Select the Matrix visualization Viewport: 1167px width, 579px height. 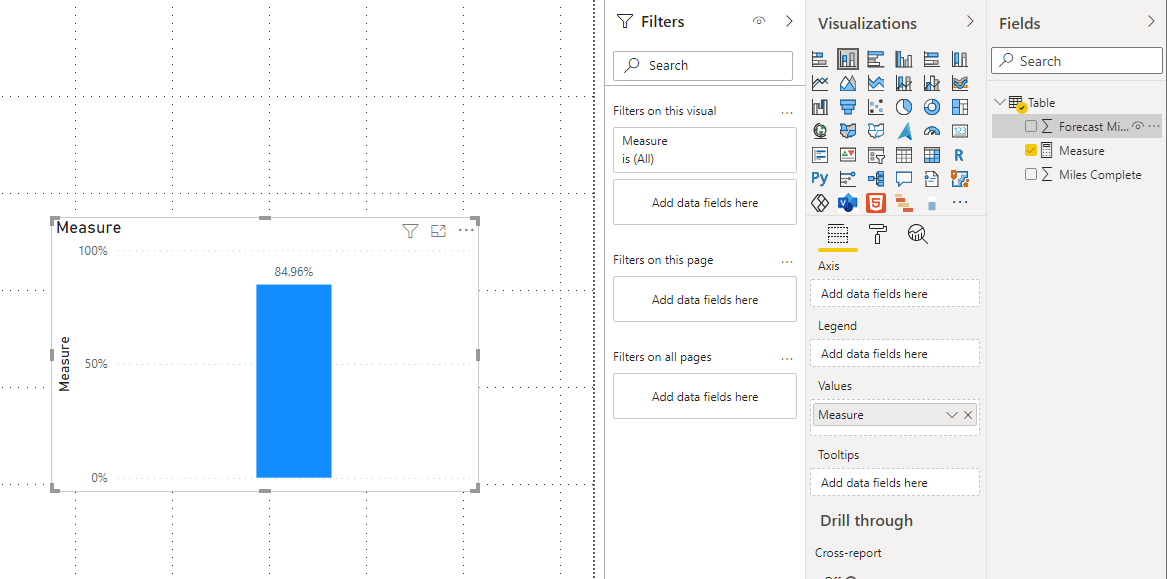pyautogui.click(x=932, y=155)
